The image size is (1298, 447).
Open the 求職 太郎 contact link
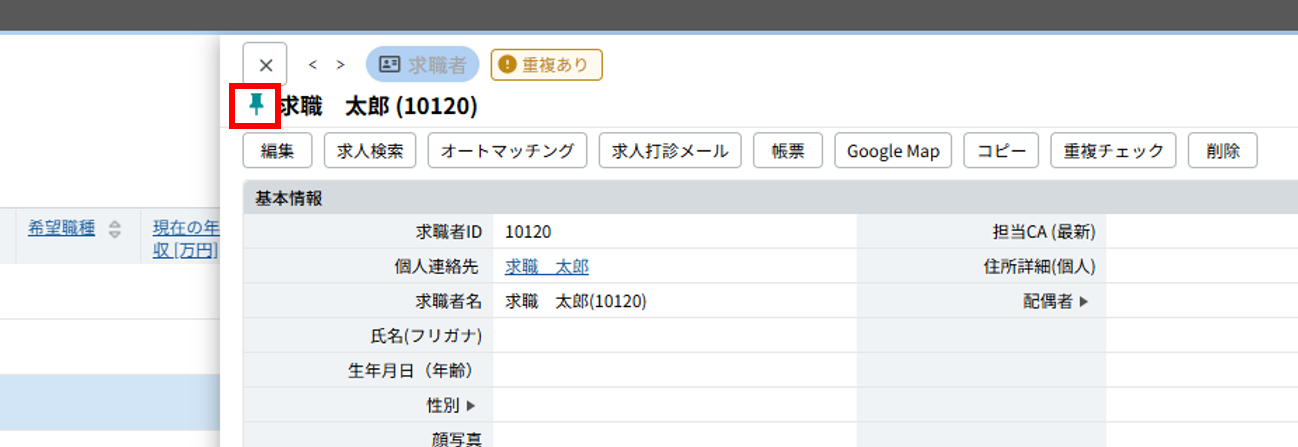pyautogui.click(x=546, y=266)
